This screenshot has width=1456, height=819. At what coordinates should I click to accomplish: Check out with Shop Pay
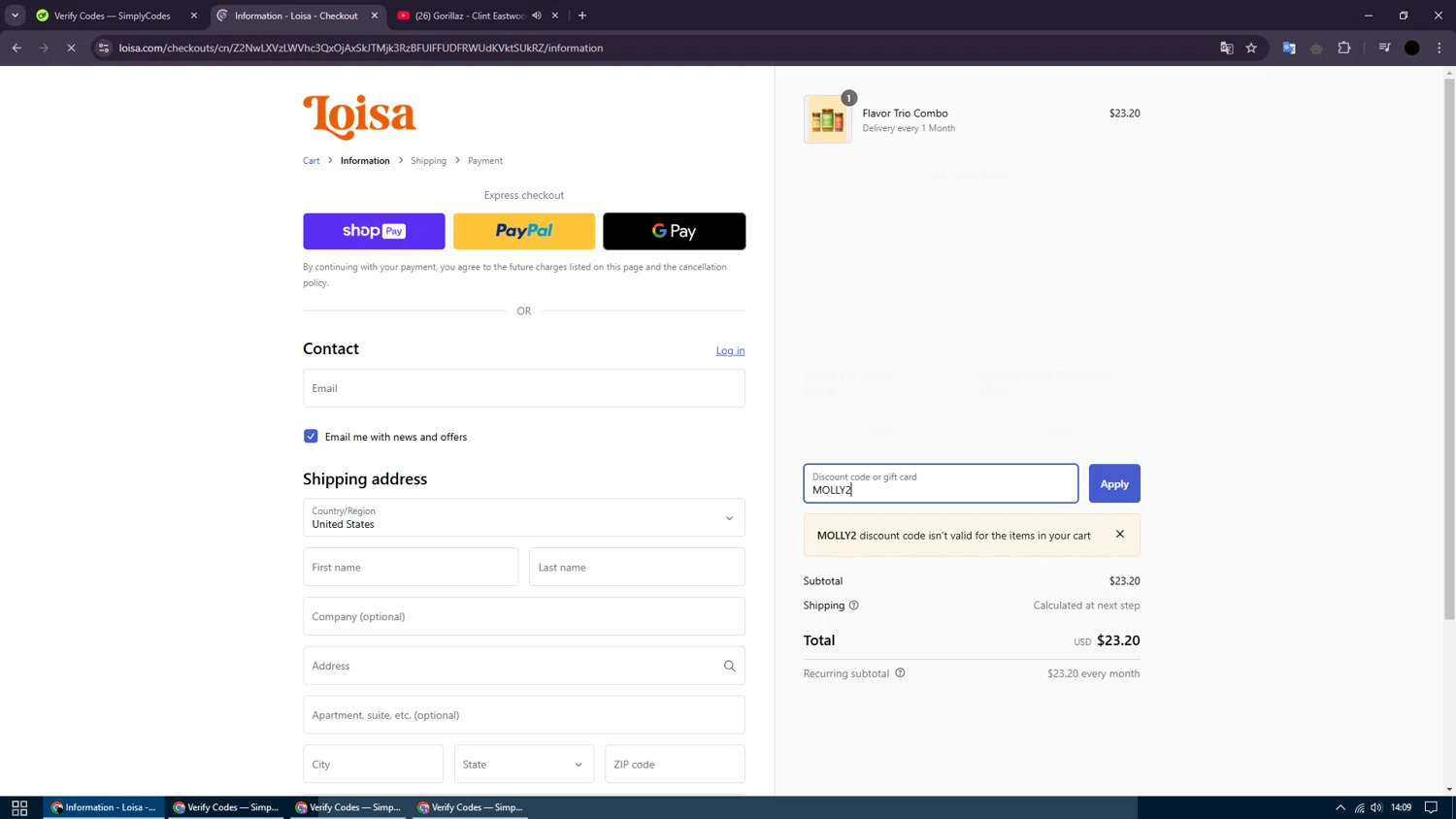(x=374, y=231)
